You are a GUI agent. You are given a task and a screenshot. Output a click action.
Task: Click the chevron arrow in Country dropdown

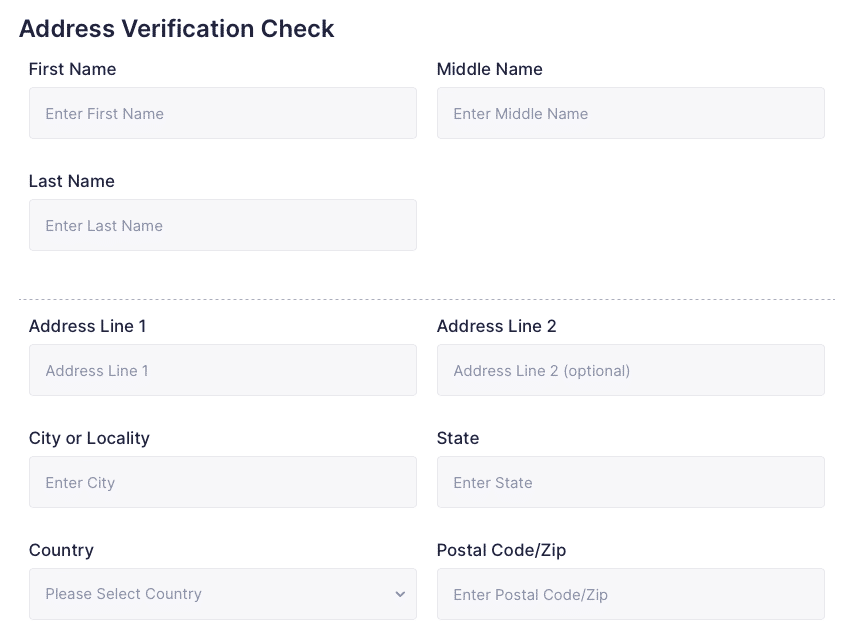400,594
